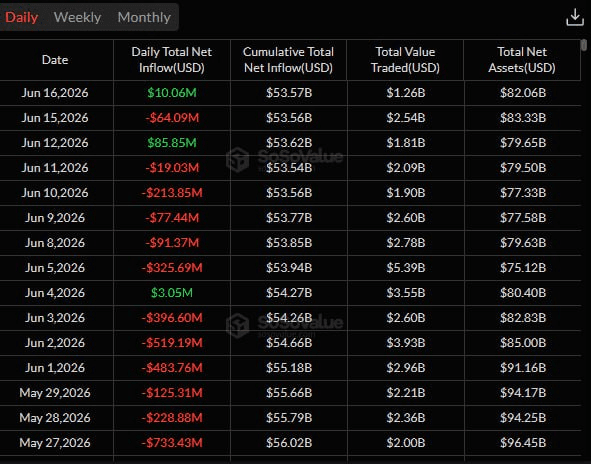This screenshot has width=591, height=464.
Task: Click the Cumulative Total Net Inflow(USD) header
Action: pyautogui.click(x=288, y=60)
